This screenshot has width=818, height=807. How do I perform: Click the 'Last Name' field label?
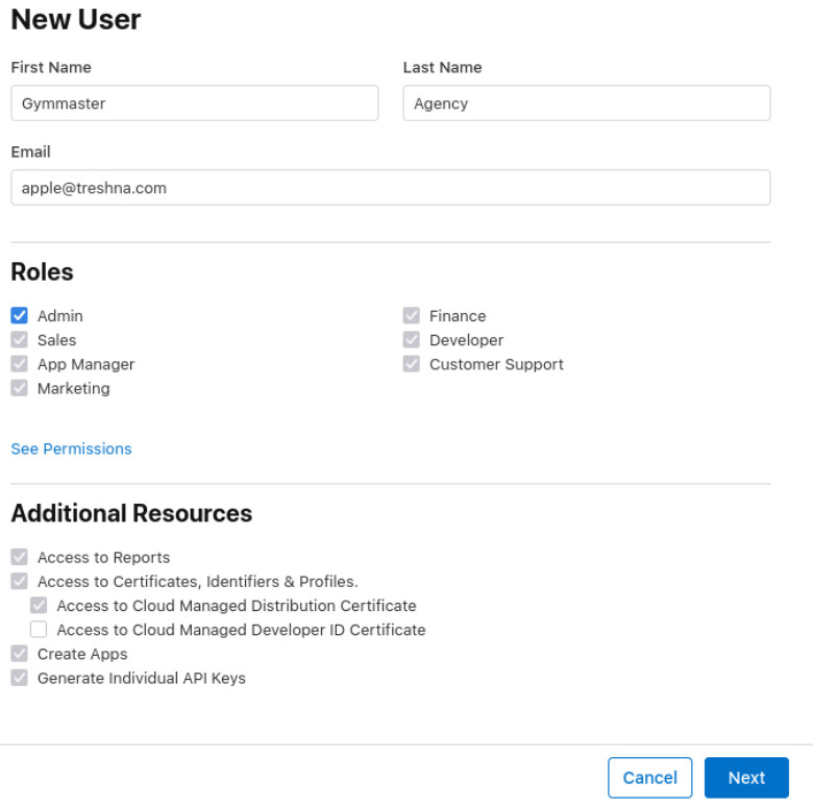[x=442, y=67]
